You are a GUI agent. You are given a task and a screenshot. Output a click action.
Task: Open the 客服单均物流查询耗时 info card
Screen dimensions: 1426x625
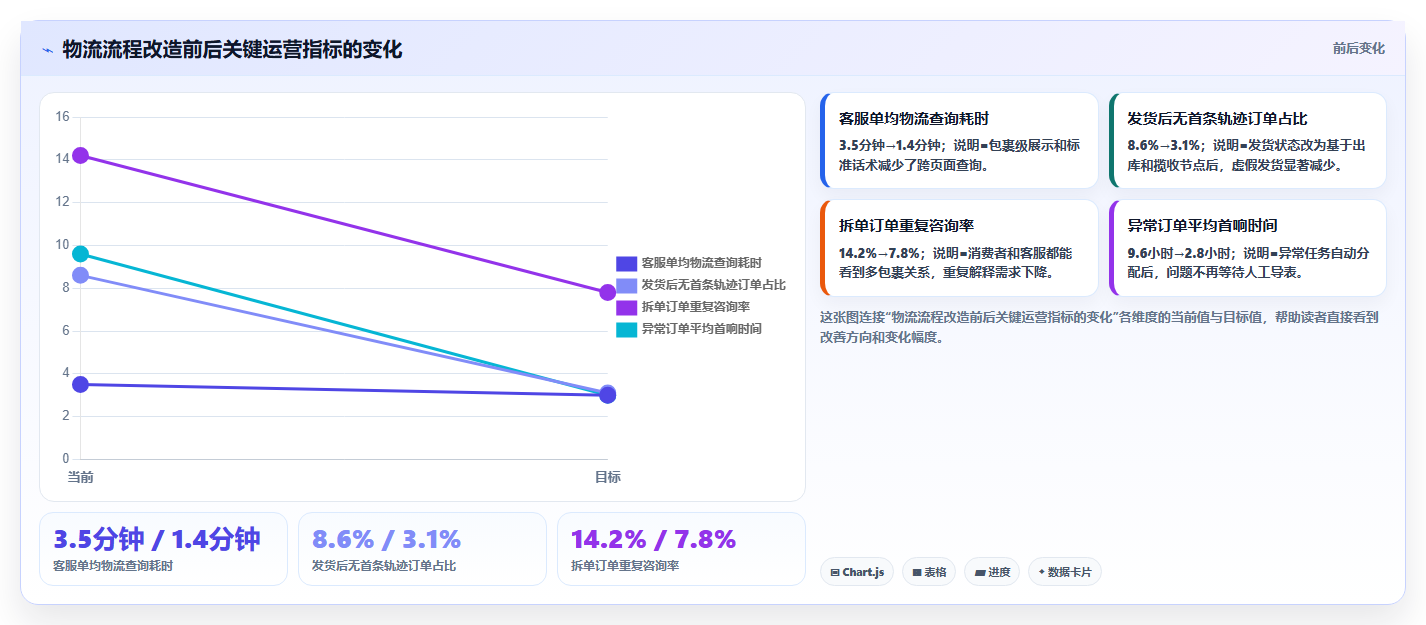[959, 141]
